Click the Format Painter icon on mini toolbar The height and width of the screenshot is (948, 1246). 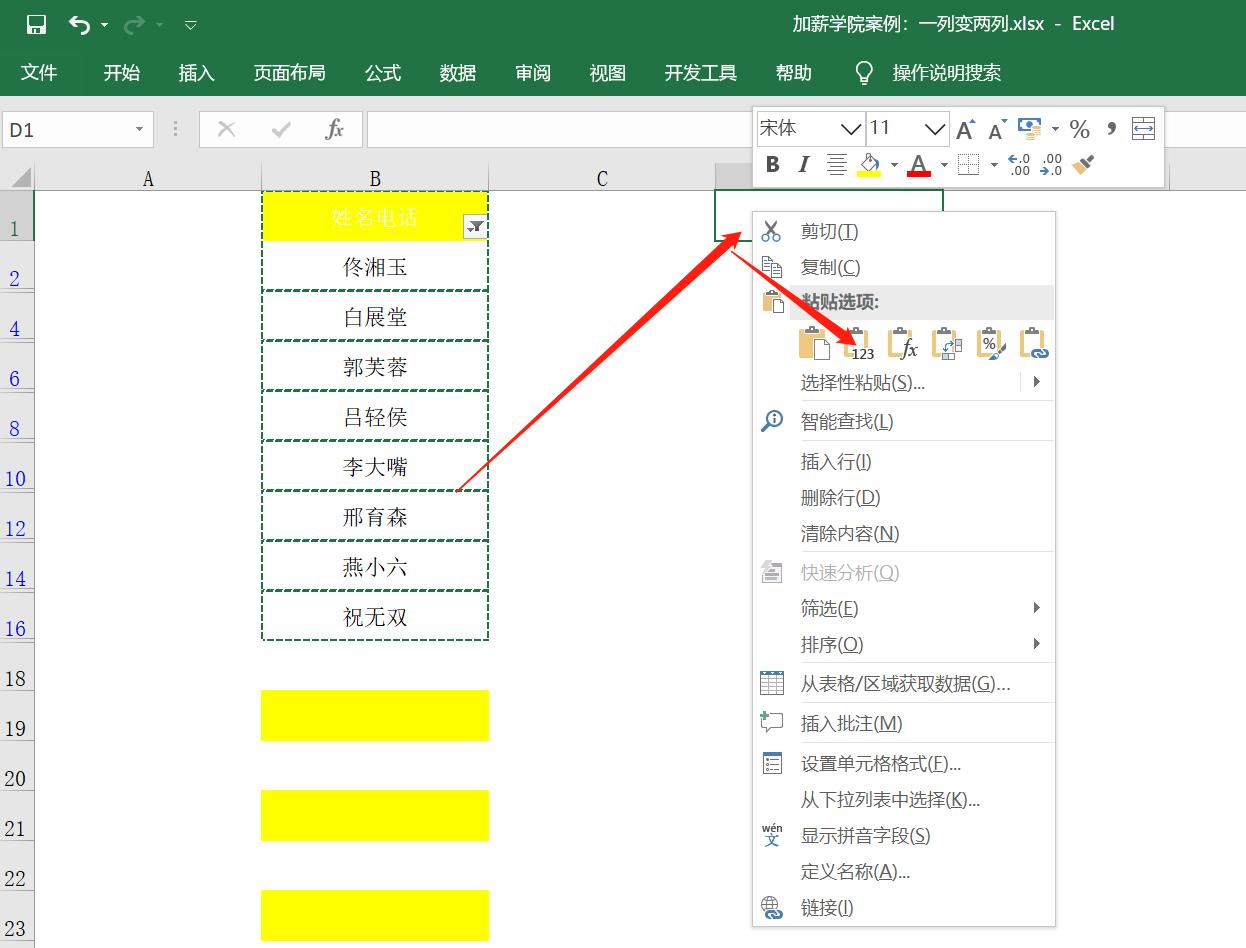(1085, 165)
